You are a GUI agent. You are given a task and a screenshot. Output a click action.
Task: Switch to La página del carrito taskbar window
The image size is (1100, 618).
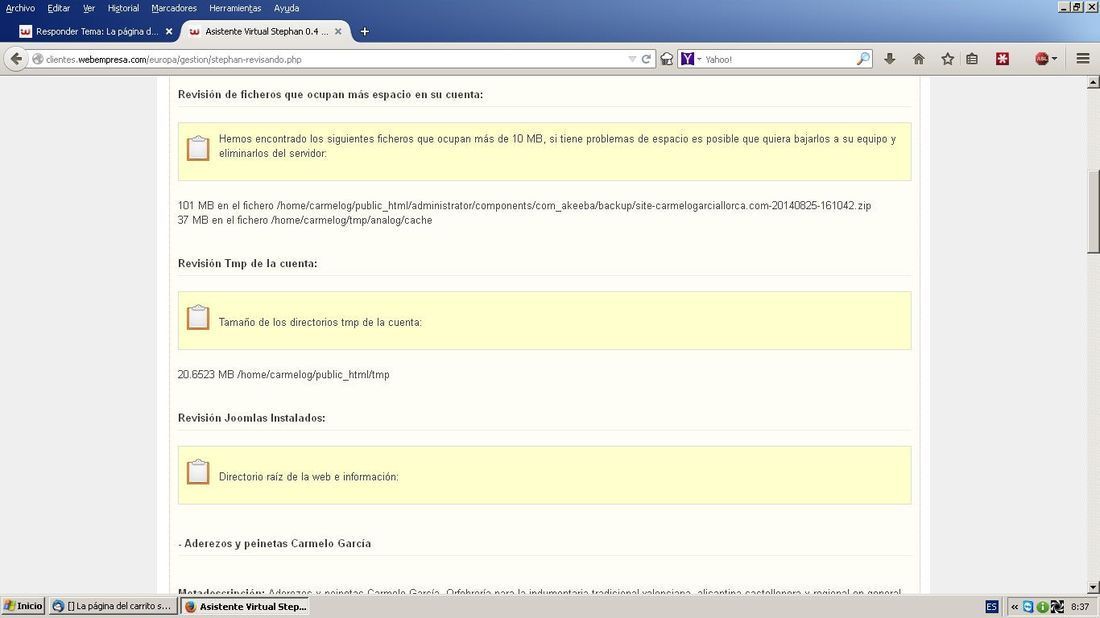[x=112, y=606]
